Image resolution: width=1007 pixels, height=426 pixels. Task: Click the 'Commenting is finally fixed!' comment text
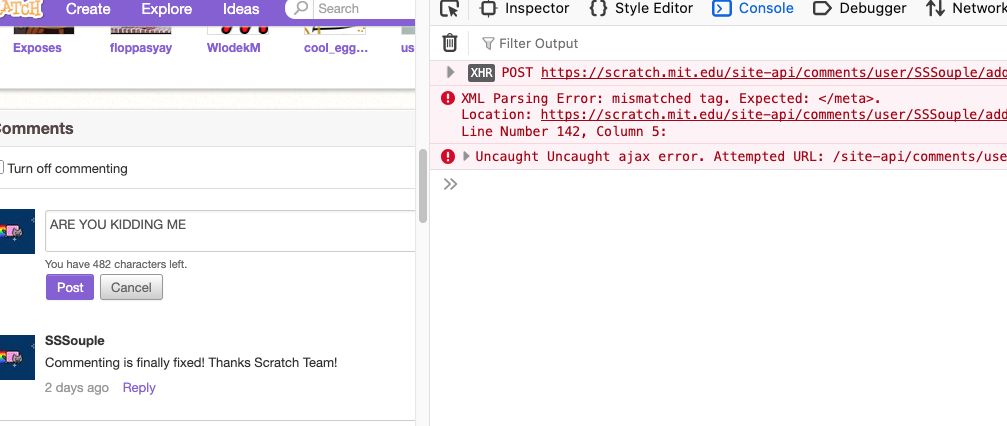click(191, 362)
